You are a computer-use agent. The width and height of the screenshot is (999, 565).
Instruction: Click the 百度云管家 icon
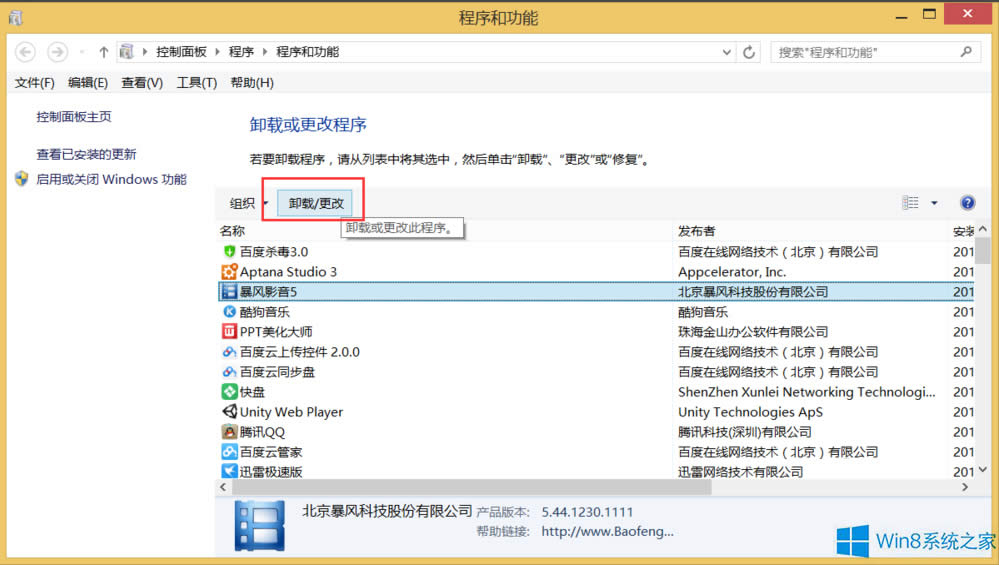[x=229, y=452]
